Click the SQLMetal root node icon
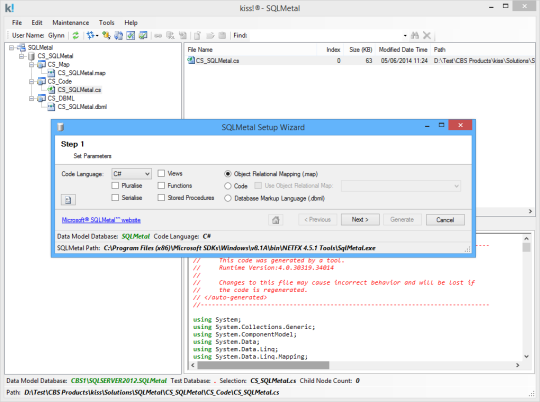This screenshot has width=540, height=402. click(21, 47)
